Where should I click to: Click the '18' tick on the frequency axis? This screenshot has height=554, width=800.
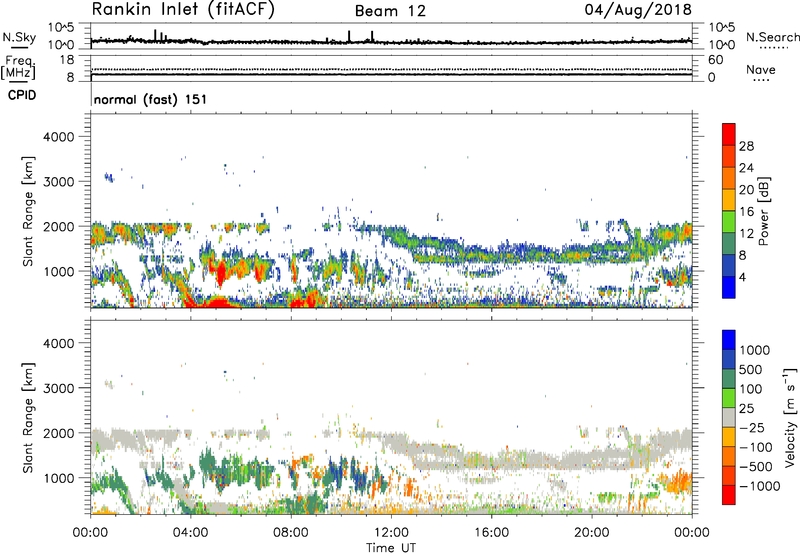click(67, 60)
